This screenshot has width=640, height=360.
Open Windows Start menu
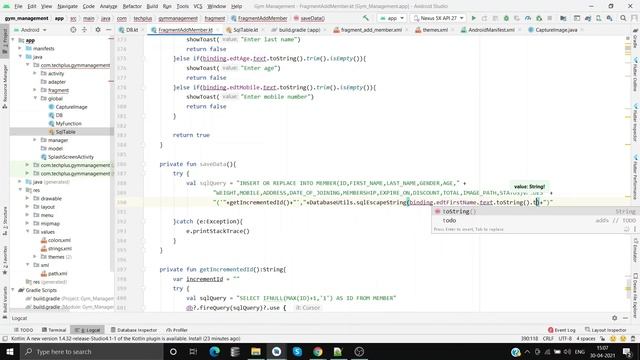(9, 351)
